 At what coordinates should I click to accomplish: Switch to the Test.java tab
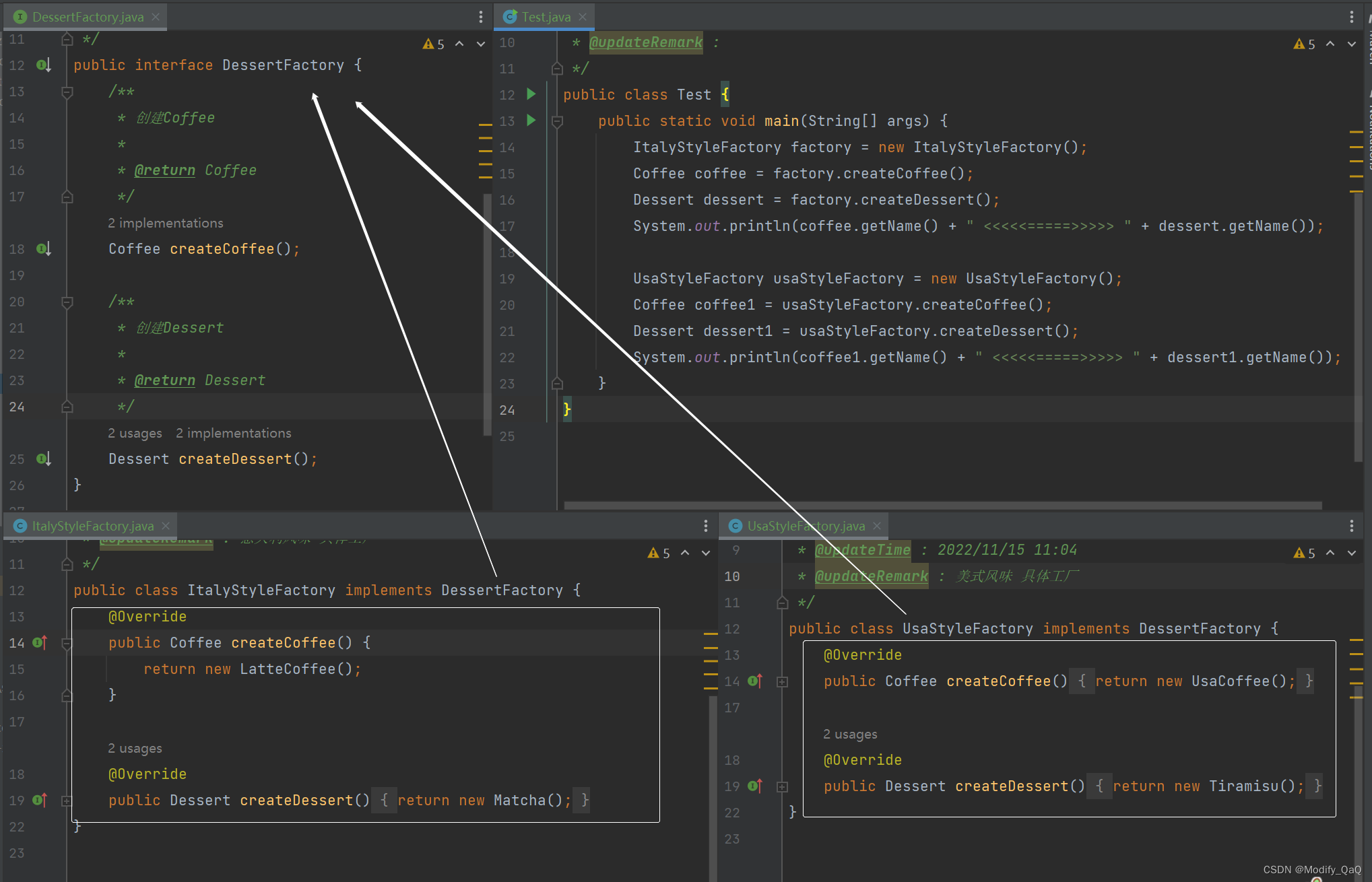546,17
